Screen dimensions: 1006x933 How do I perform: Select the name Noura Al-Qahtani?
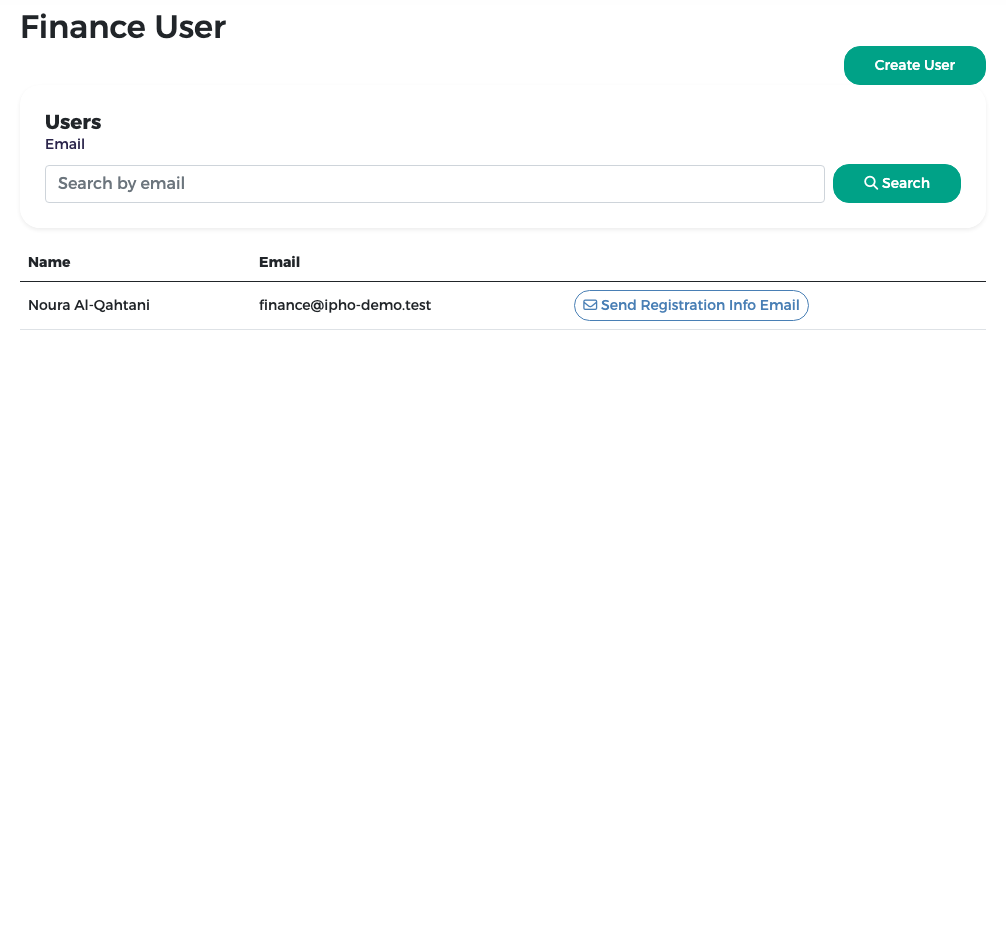(x=89, y=305)
